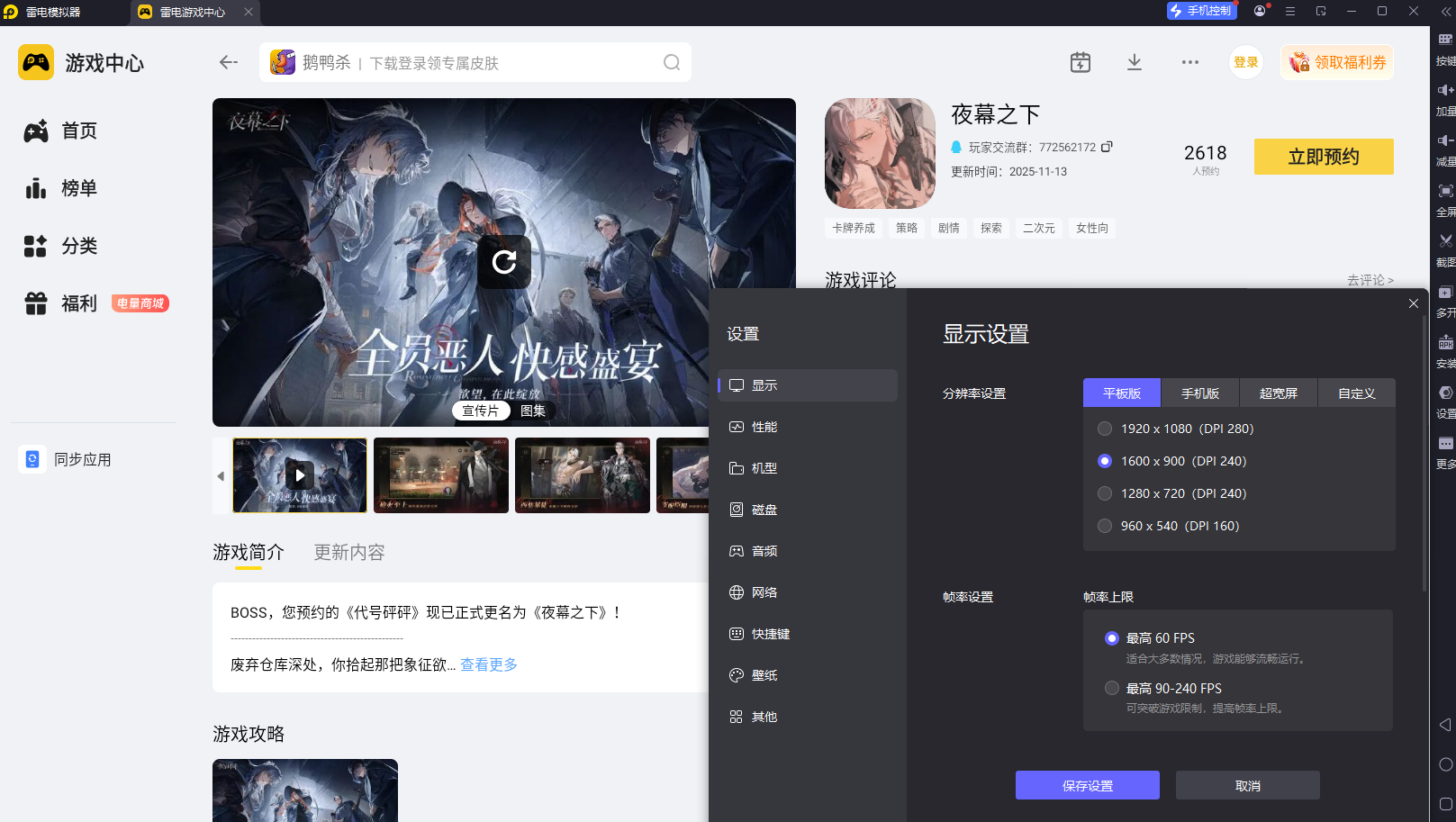Image resolution: width=1456 pixels, height=822 pixels.
Task: Select 1280 x 720 resolution option
Action: point(1105,493)
